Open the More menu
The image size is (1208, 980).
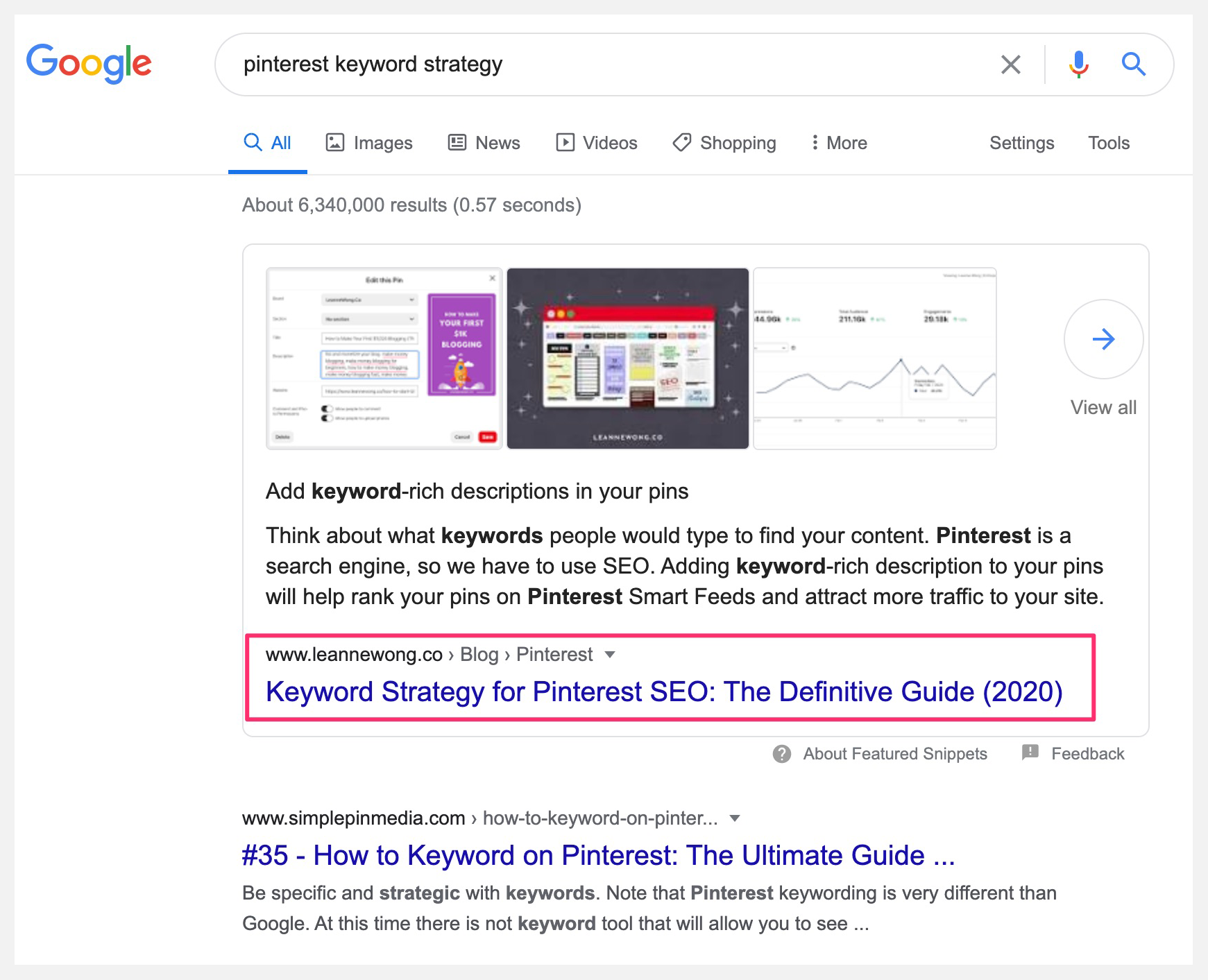[x=840, y=143]
